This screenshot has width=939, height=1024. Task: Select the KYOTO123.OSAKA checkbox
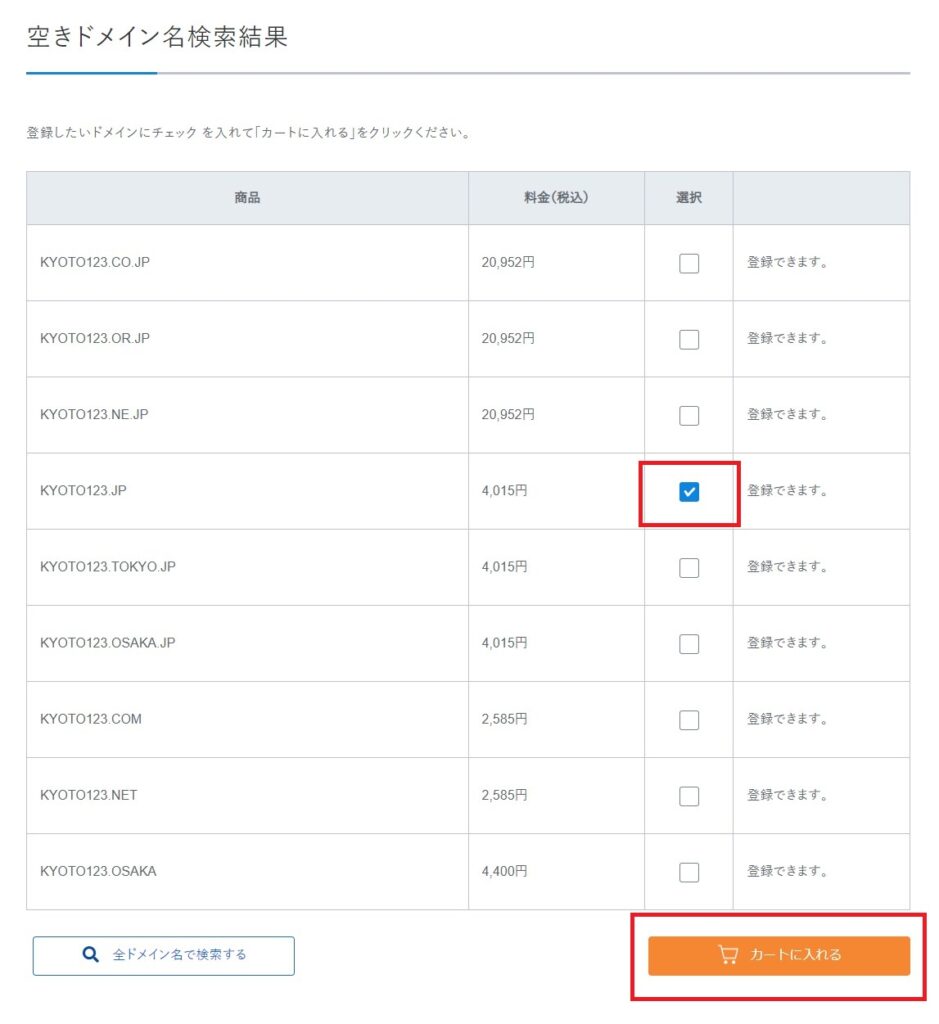point(688,871)
